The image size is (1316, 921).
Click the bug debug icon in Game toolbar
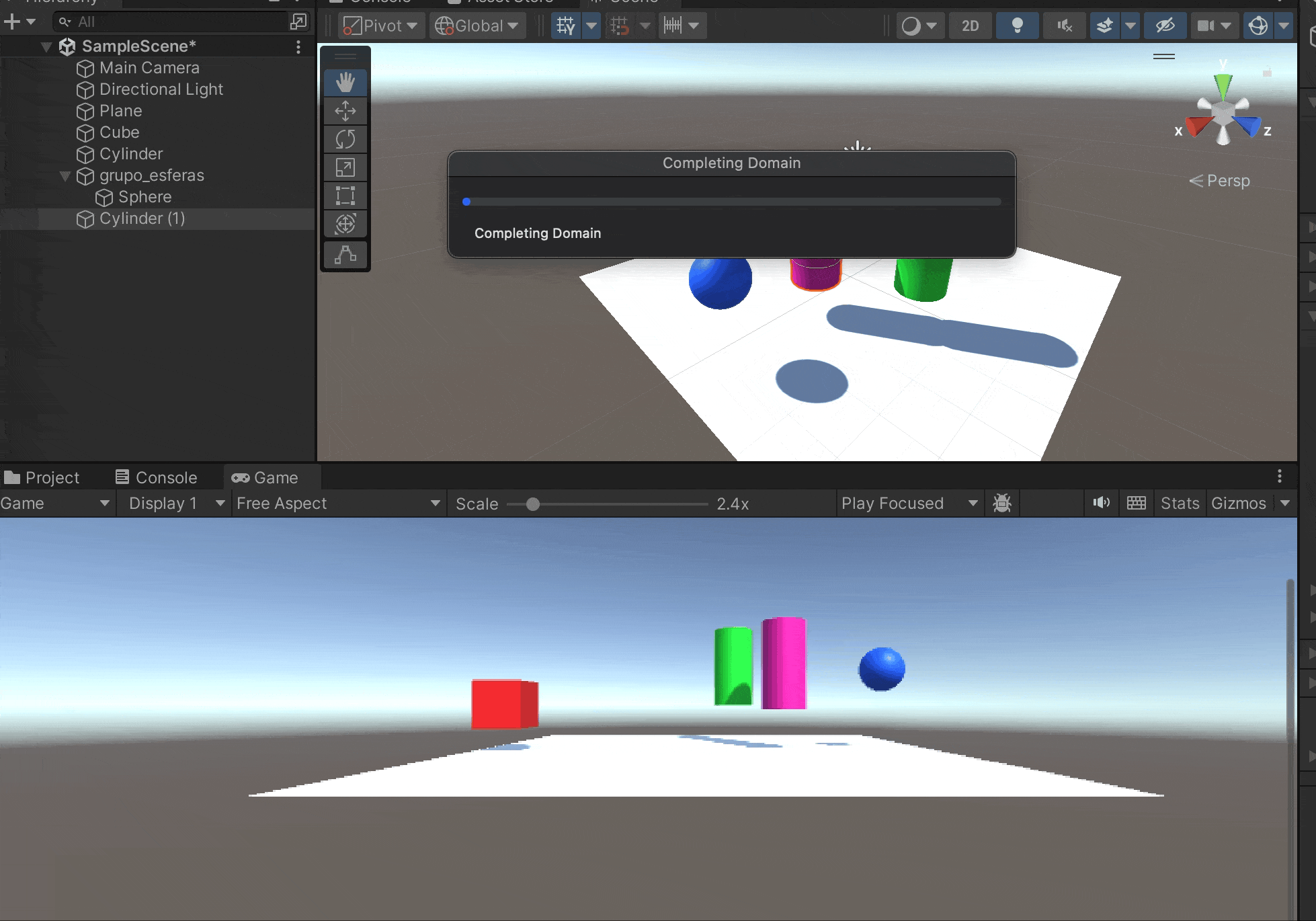[x=1002, y=504]
